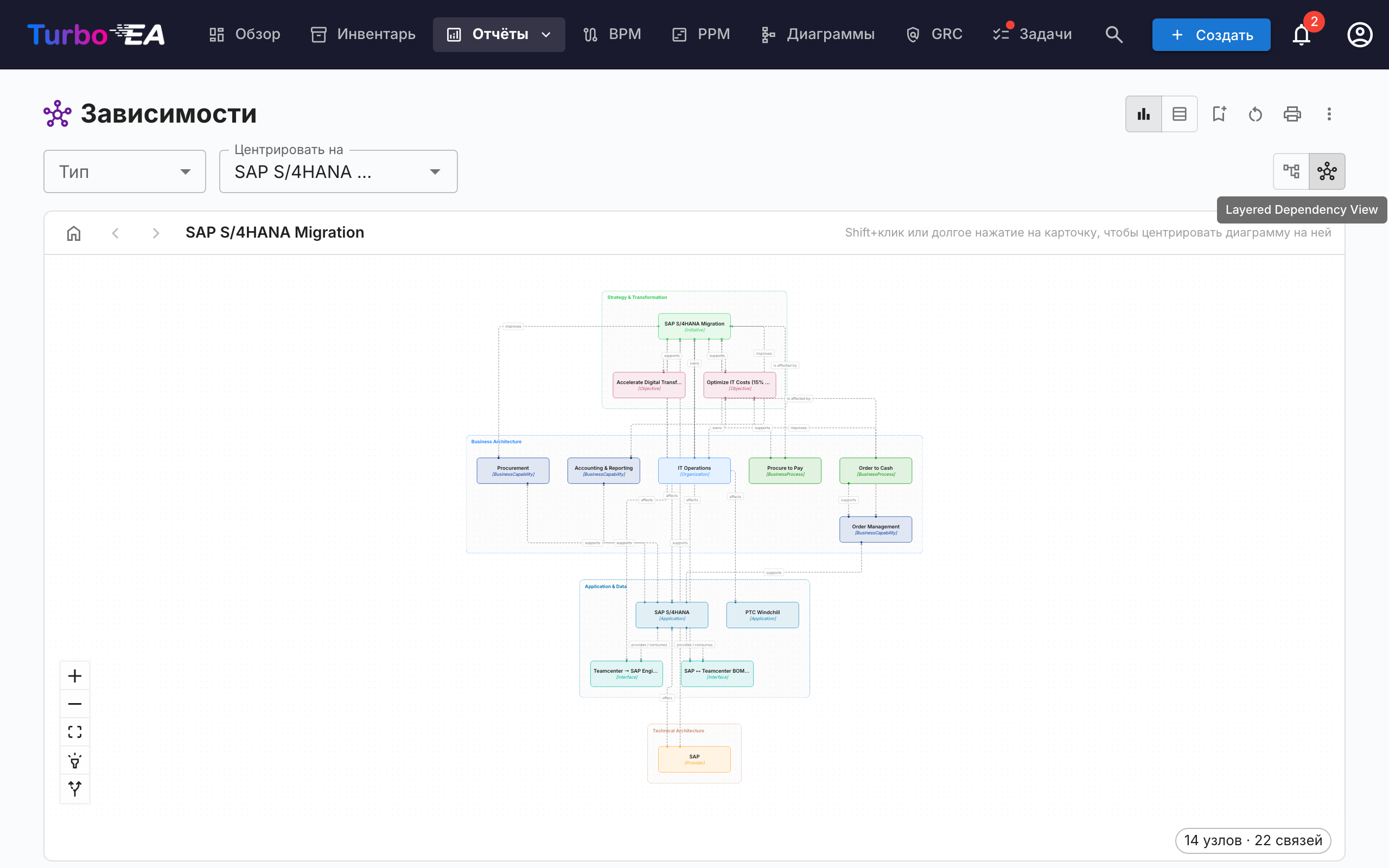Open the Тип type dropdown
1389x868 pixels.
click(125, 171)
